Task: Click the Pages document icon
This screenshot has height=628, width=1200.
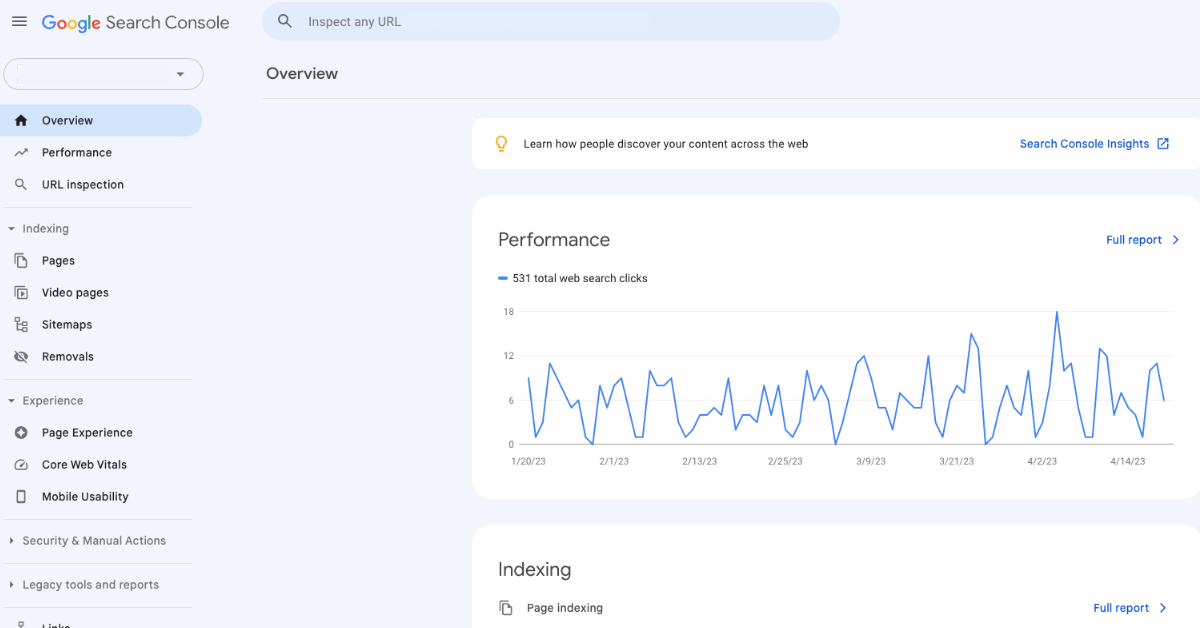Action: coord(21,261)
